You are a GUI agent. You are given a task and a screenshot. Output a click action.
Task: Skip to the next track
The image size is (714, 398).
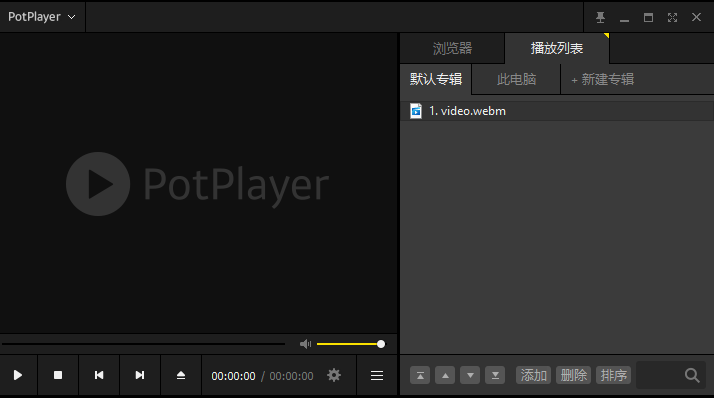(x=140, y=375)
